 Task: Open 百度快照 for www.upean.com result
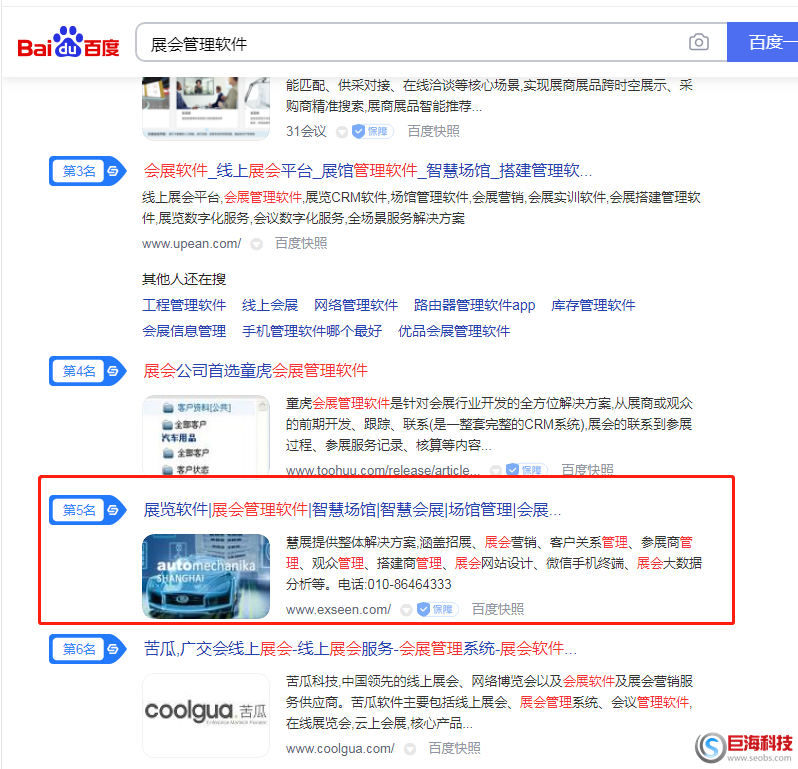pos(301,243)
